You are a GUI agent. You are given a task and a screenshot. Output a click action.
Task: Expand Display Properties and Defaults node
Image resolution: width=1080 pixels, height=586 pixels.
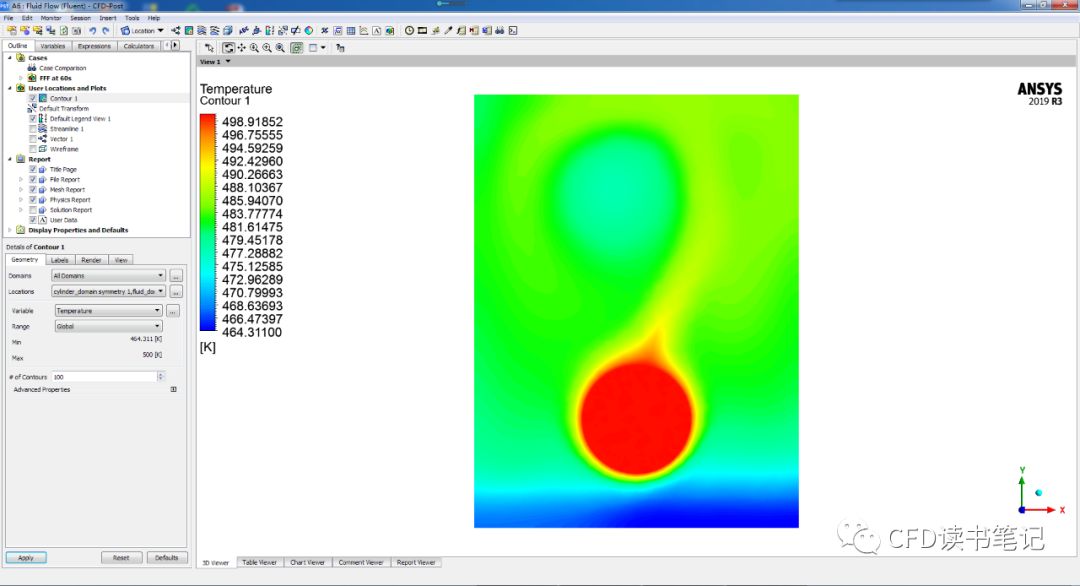10,230
